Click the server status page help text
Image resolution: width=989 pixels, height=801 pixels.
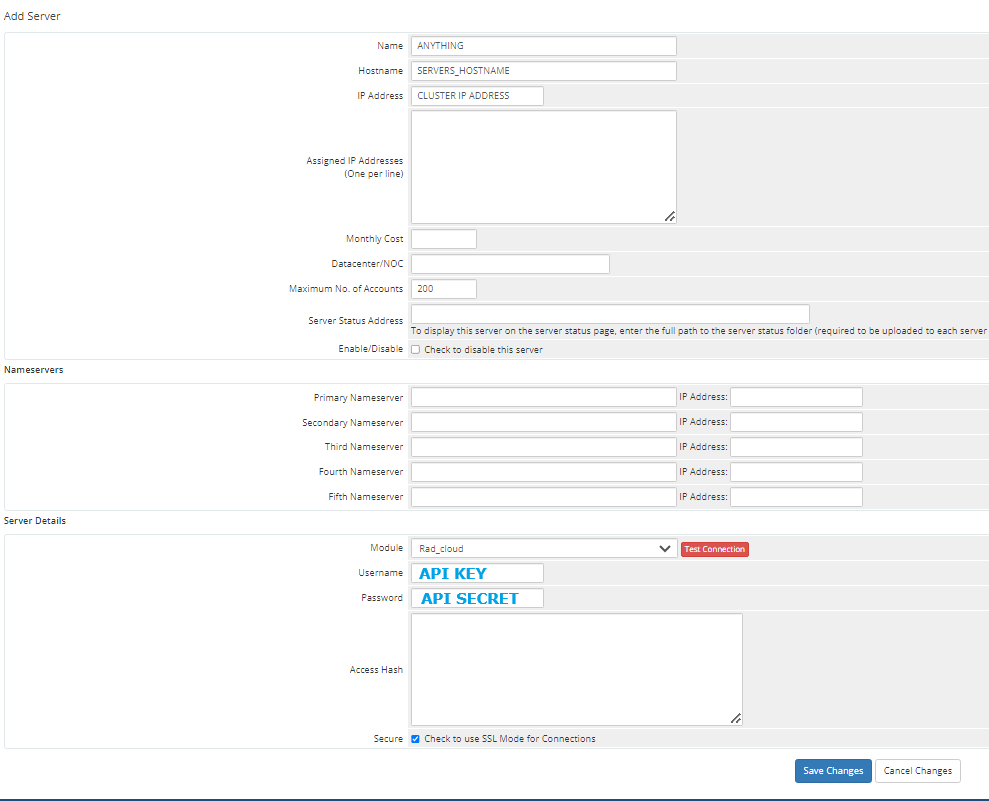tap(699, 331)
